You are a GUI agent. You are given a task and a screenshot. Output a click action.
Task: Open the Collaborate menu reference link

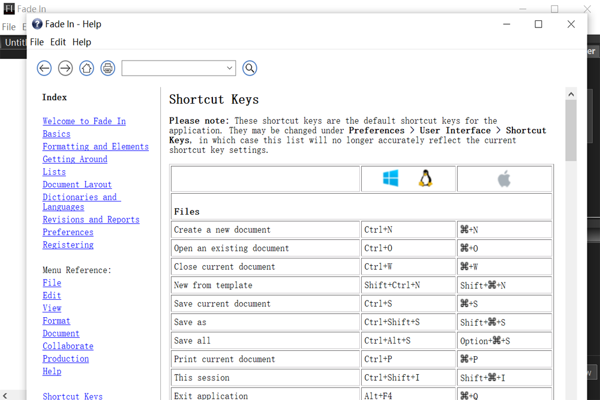tap(67, 347)
